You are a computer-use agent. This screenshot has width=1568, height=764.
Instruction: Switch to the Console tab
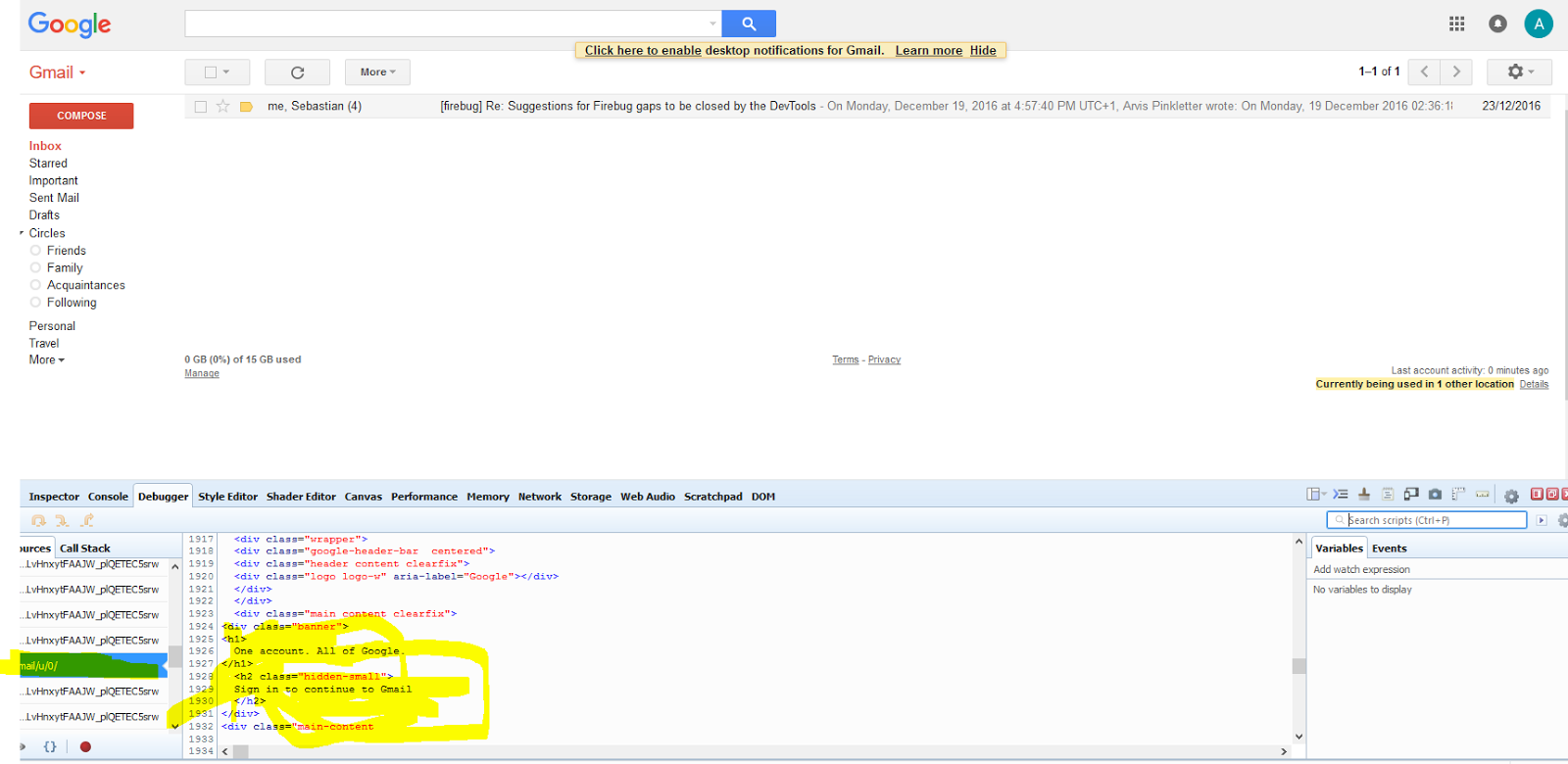(x=108, y=497)
